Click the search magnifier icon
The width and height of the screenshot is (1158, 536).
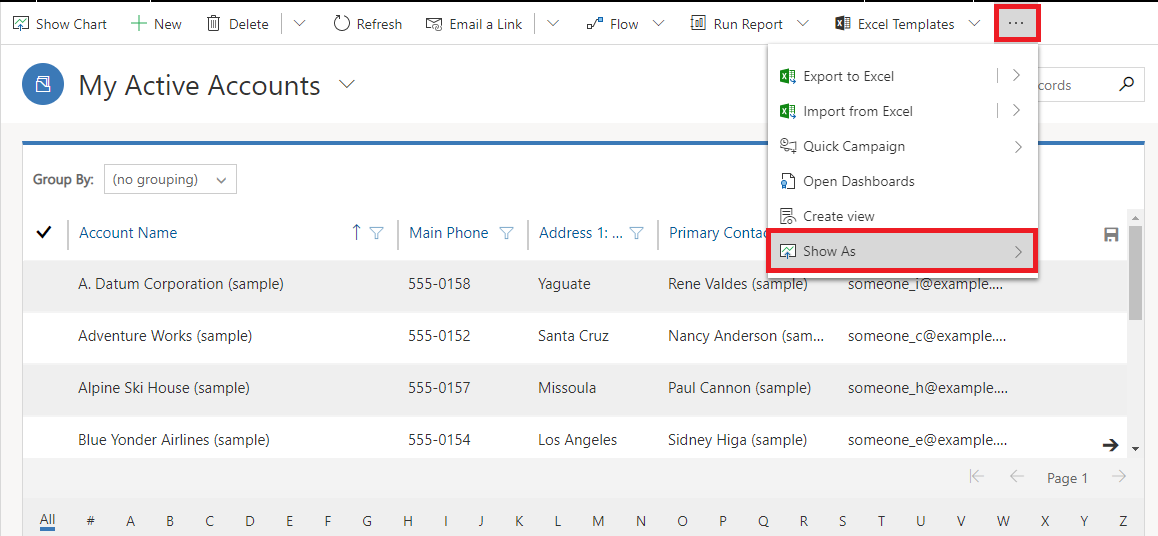(1126, 84)
